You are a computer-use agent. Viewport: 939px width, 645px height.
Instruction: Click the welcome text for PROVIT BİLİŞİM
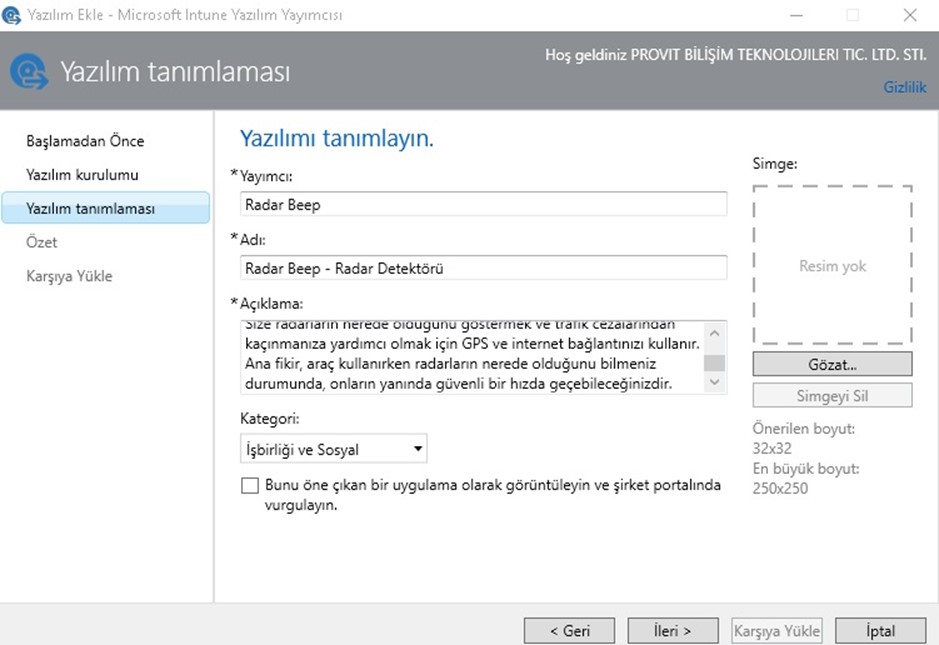[x=736, y=55]
